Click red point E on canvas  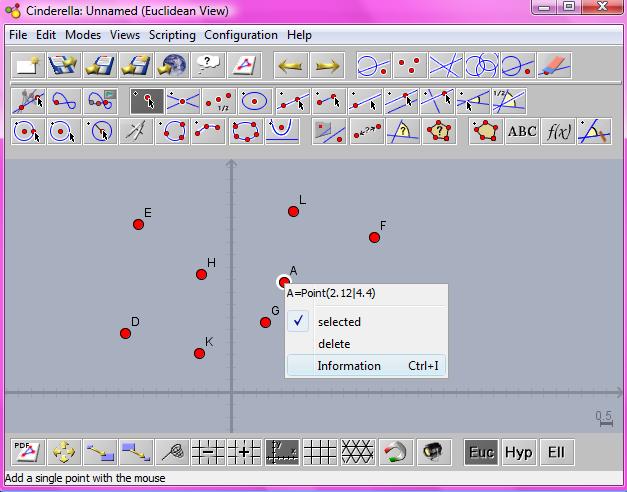[139, 224]
